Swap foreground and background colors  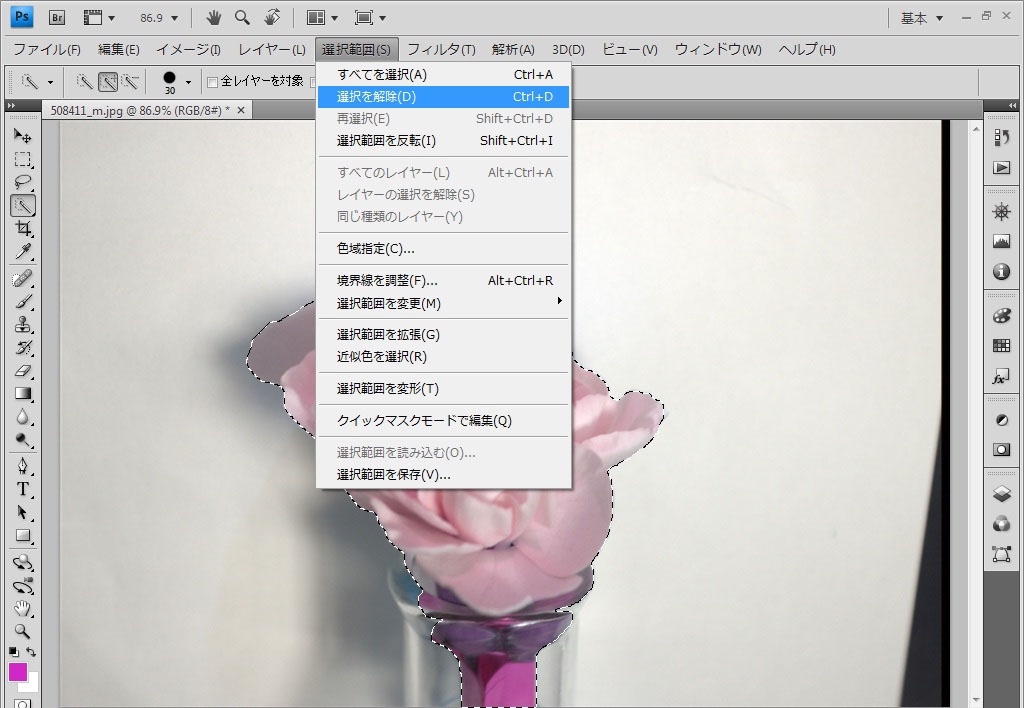(x=31, y=652)
